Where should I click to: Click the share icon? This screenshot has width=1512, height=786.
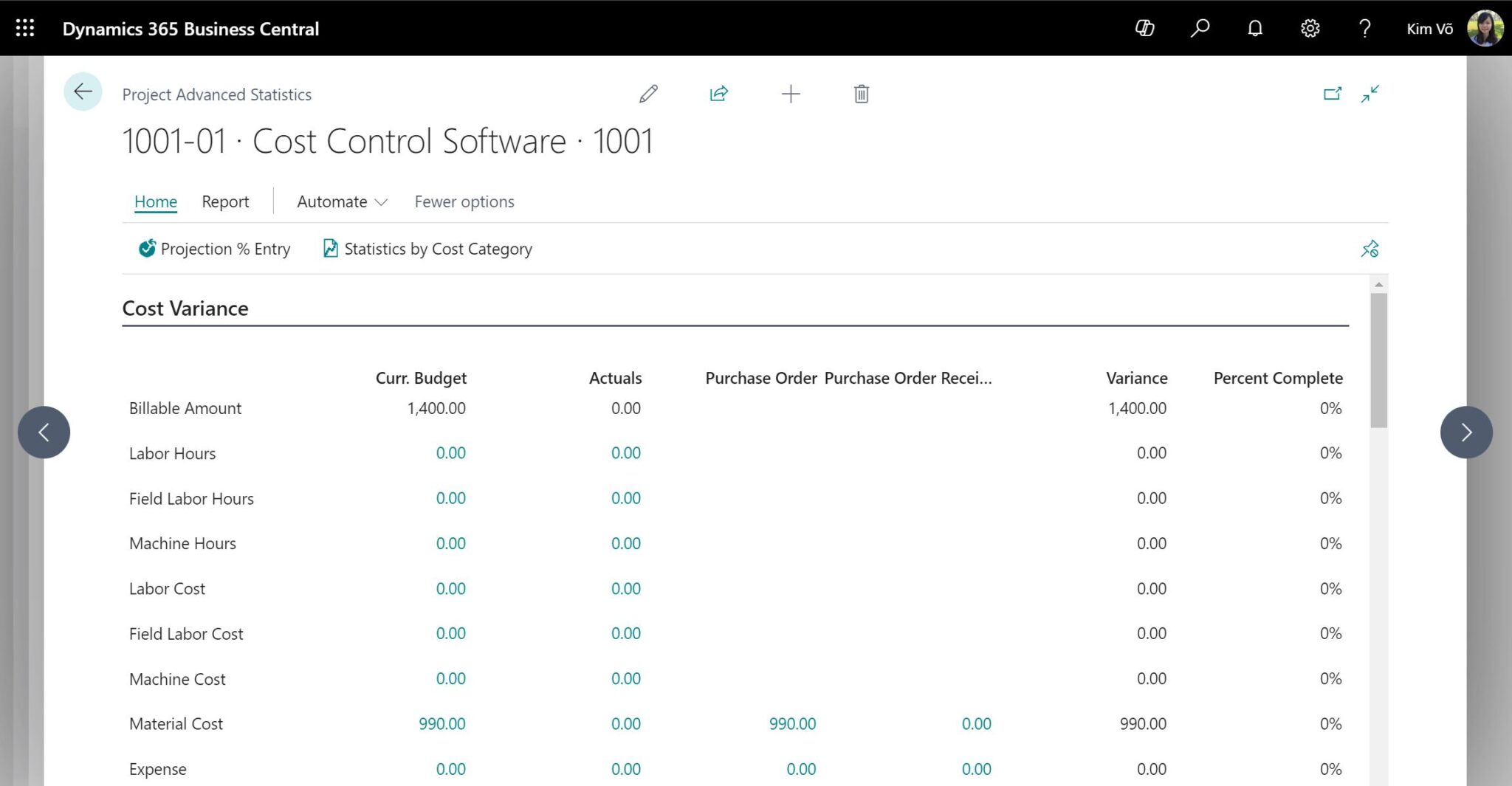click(x=719, y=94)
